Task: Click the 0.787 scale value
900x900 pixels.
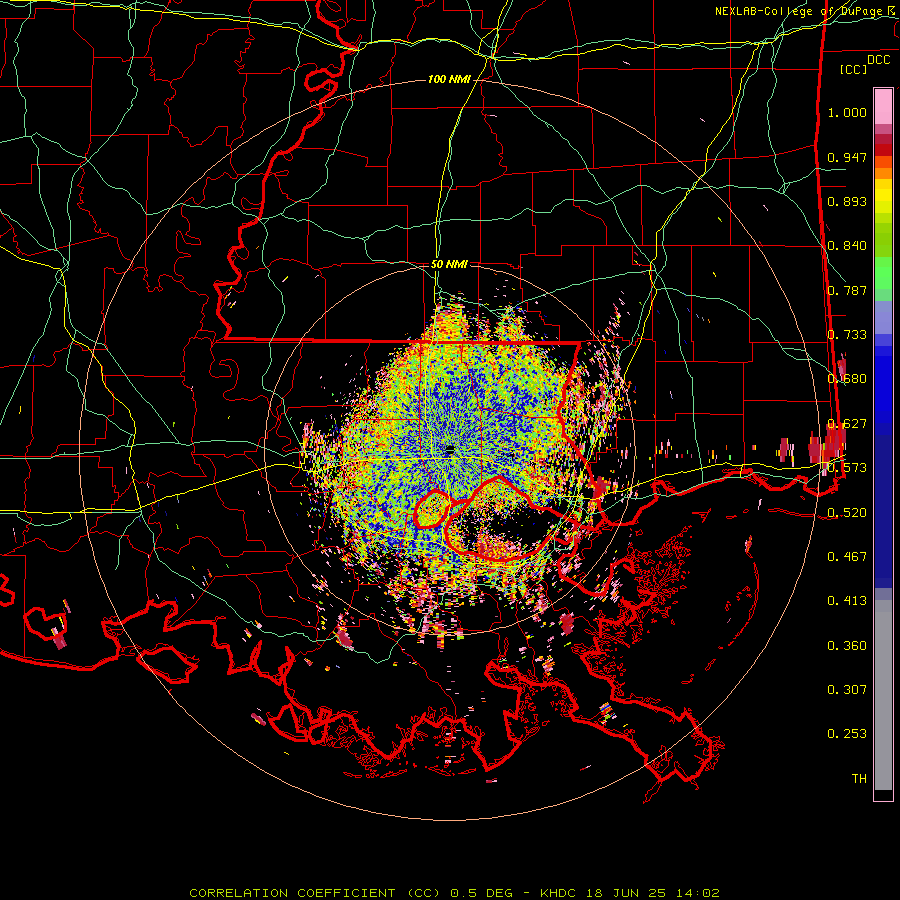Action: tap(847, 290)
